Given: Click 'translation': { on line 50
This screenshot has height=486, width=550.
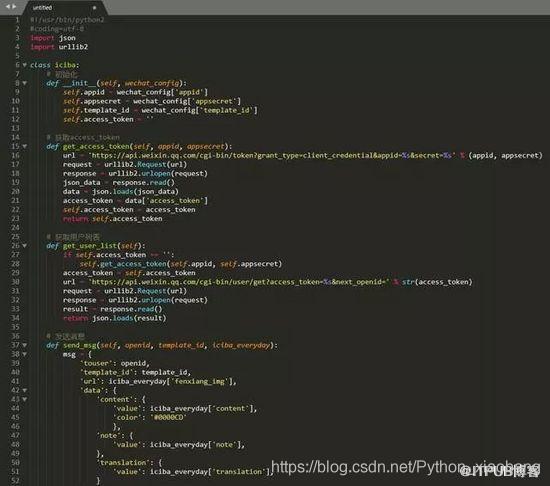Looking at the screenshot, I should [x=129, y=463].
